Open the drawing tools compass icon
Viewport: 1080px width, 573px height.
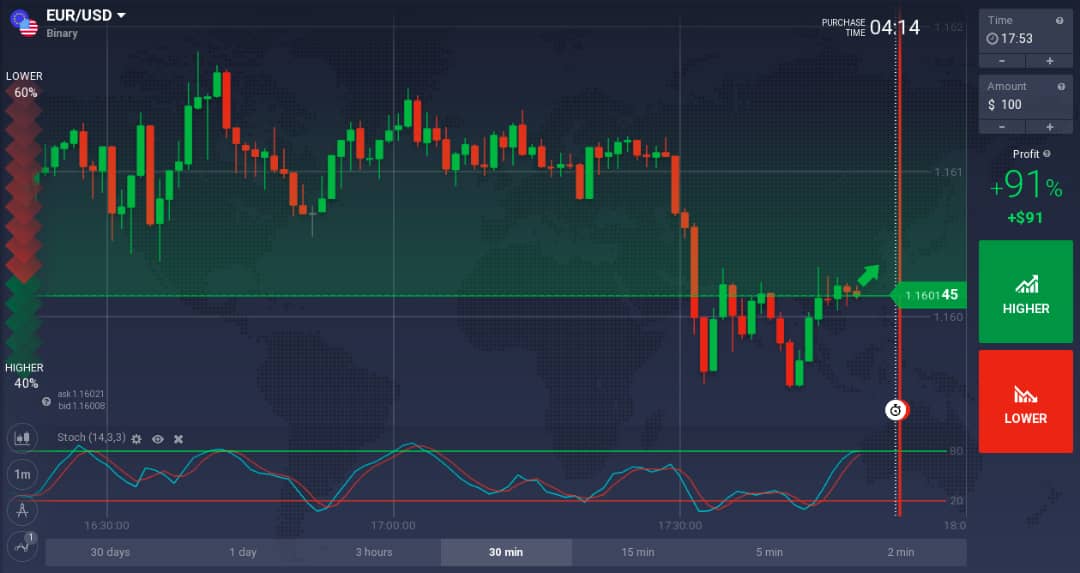(x=22, y=510)
